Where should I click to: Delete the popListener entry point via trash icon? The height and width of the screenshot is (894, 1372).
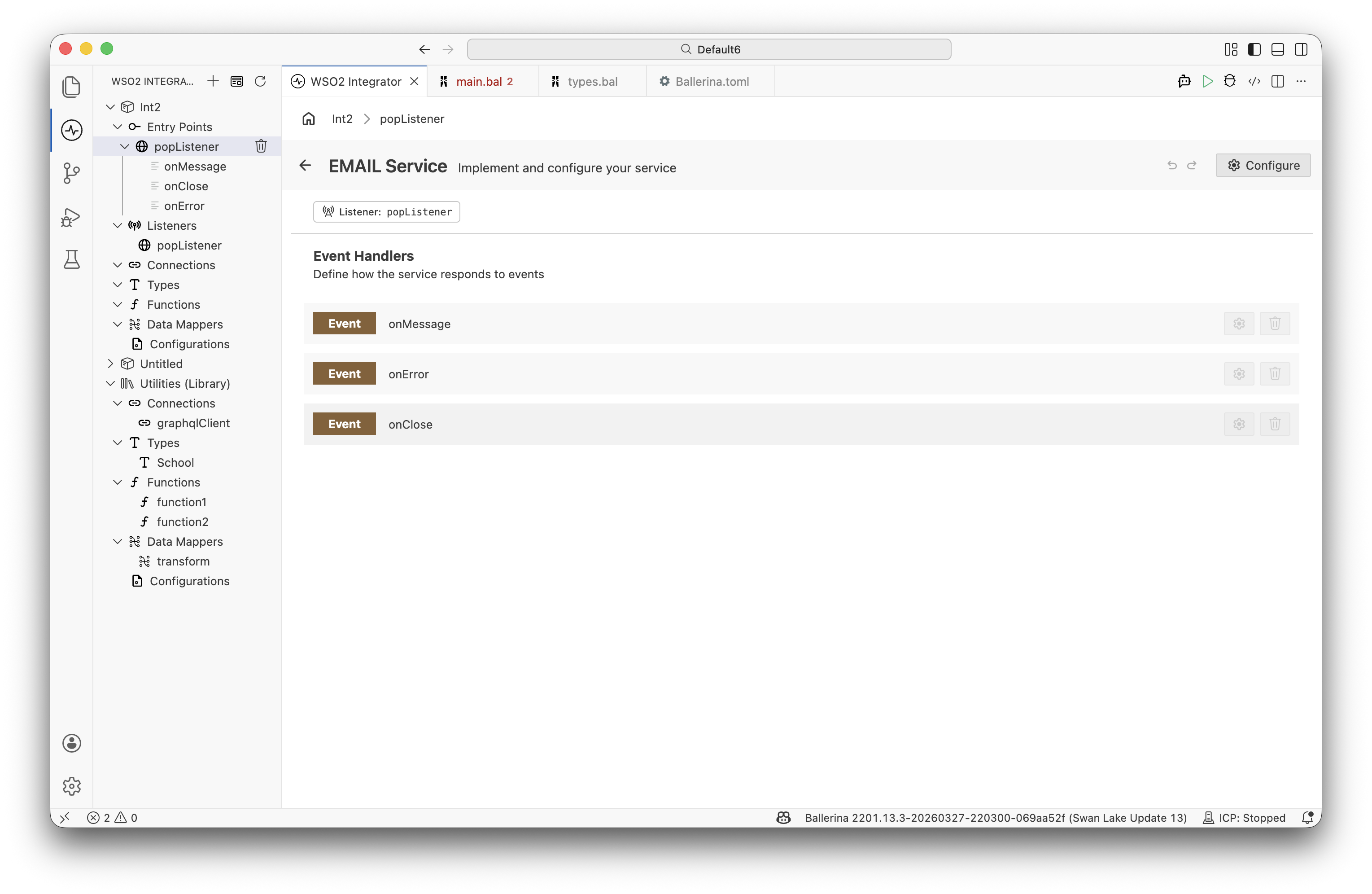pos(261,146)
